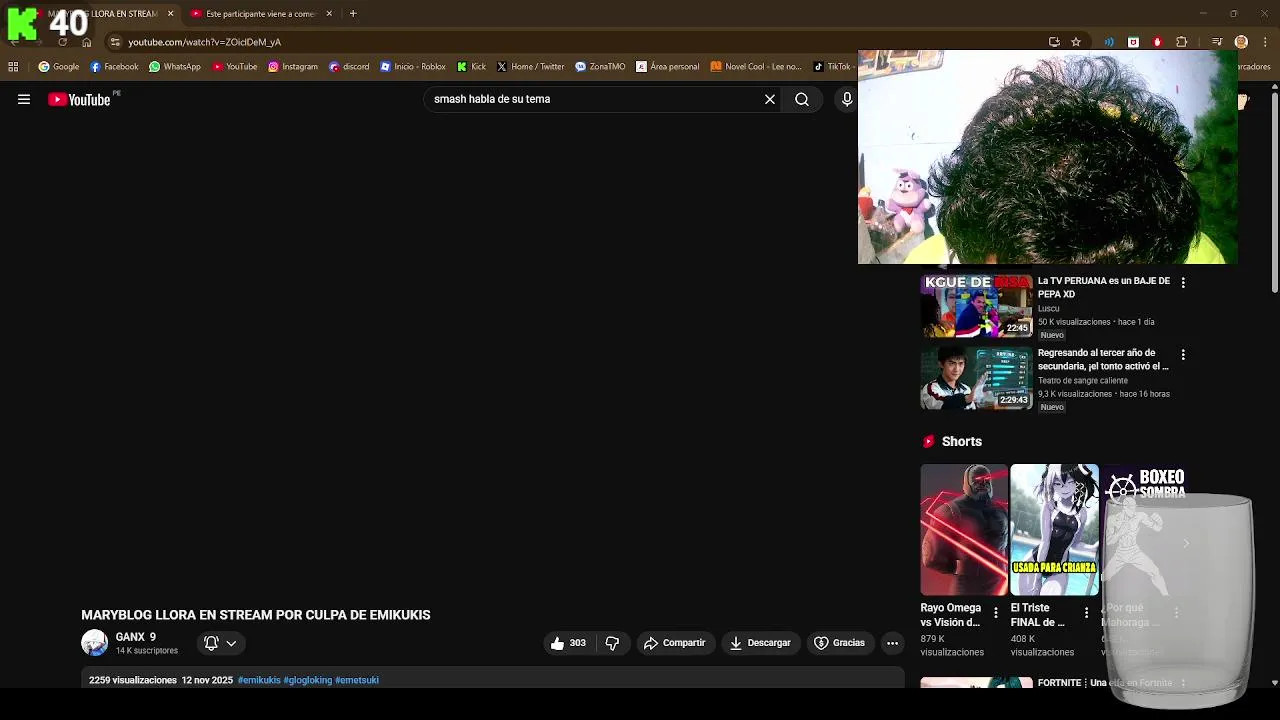Screen dimensions: 1280x720
Task: Open the Facebook bookmark
Action: 114,67
